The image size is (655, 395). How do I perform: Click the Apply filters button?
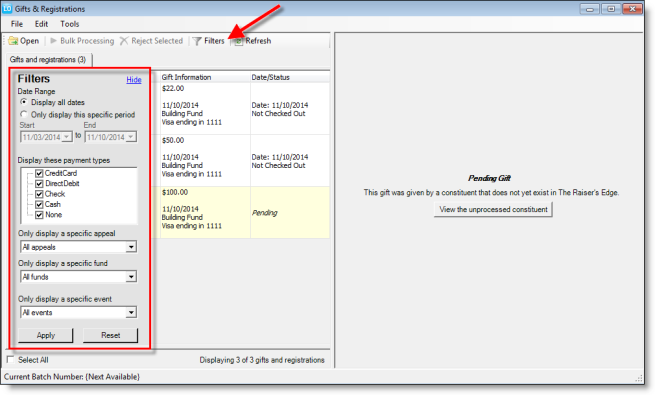click(46, 335)
